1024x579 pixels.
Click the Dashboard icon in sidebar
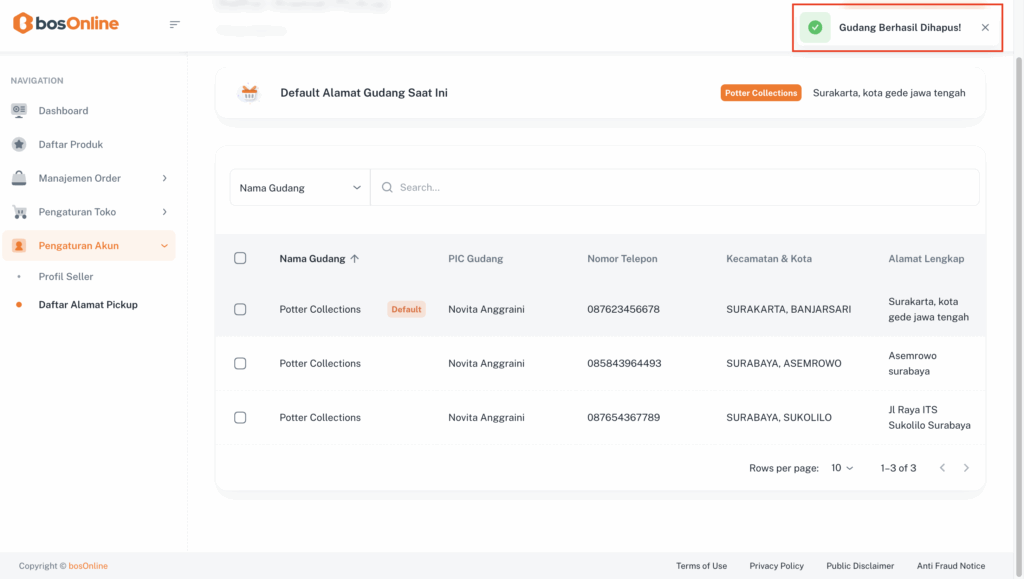[19, 110]
